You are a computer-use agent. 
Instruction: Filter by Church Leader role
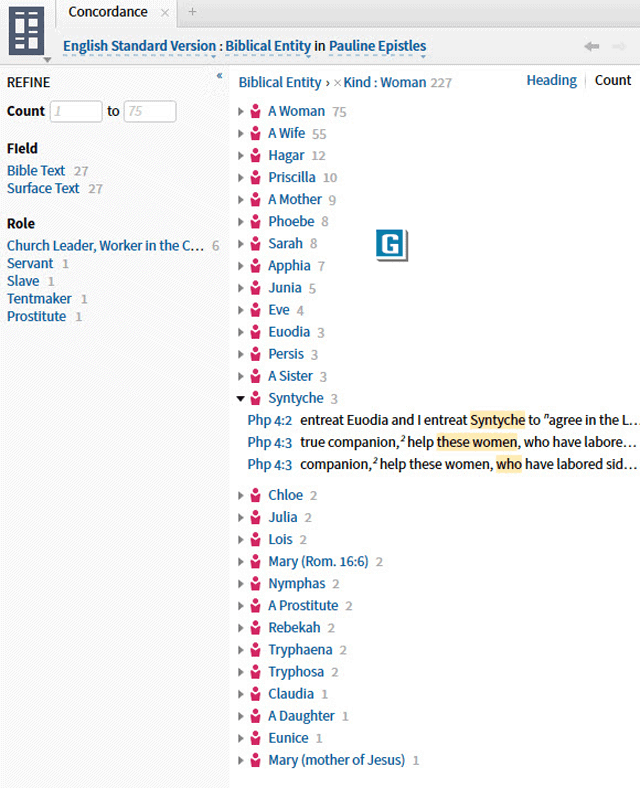click(105, 246)
